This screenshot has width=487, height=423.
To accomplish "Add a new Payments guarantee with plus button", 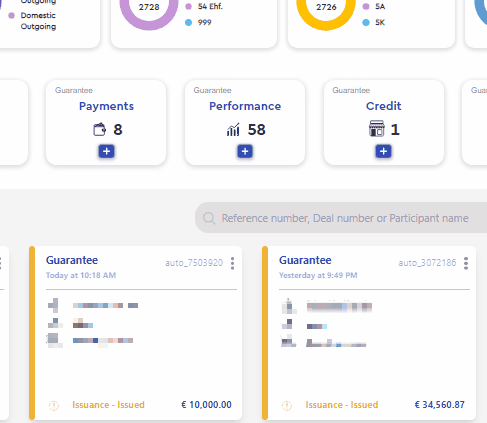I will (x=106, y=151).
